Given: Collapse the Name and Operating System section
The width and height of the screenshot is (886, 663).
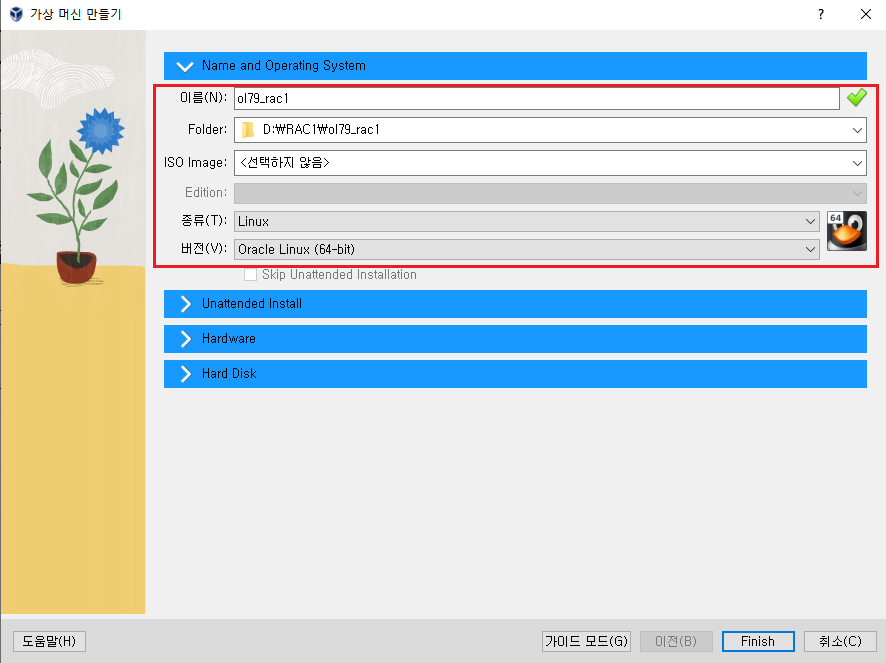Looking at the screenshot, I should tap(515, 66).
